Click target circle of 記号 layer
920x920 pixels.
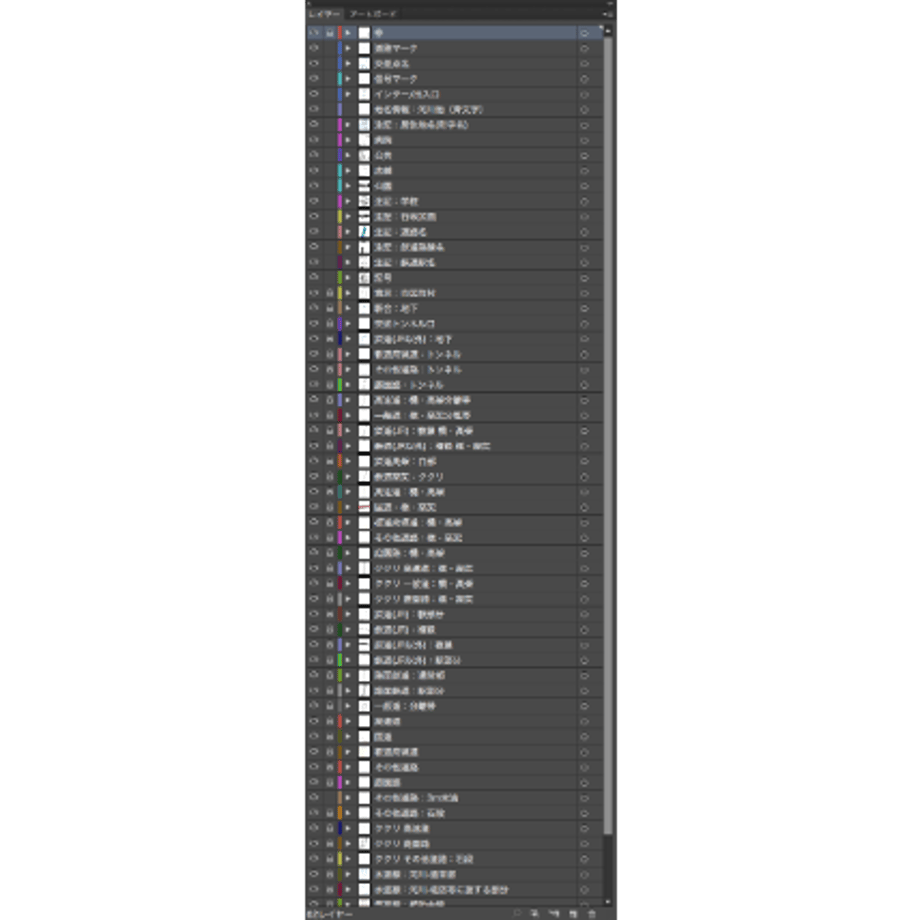pos(584,278)
